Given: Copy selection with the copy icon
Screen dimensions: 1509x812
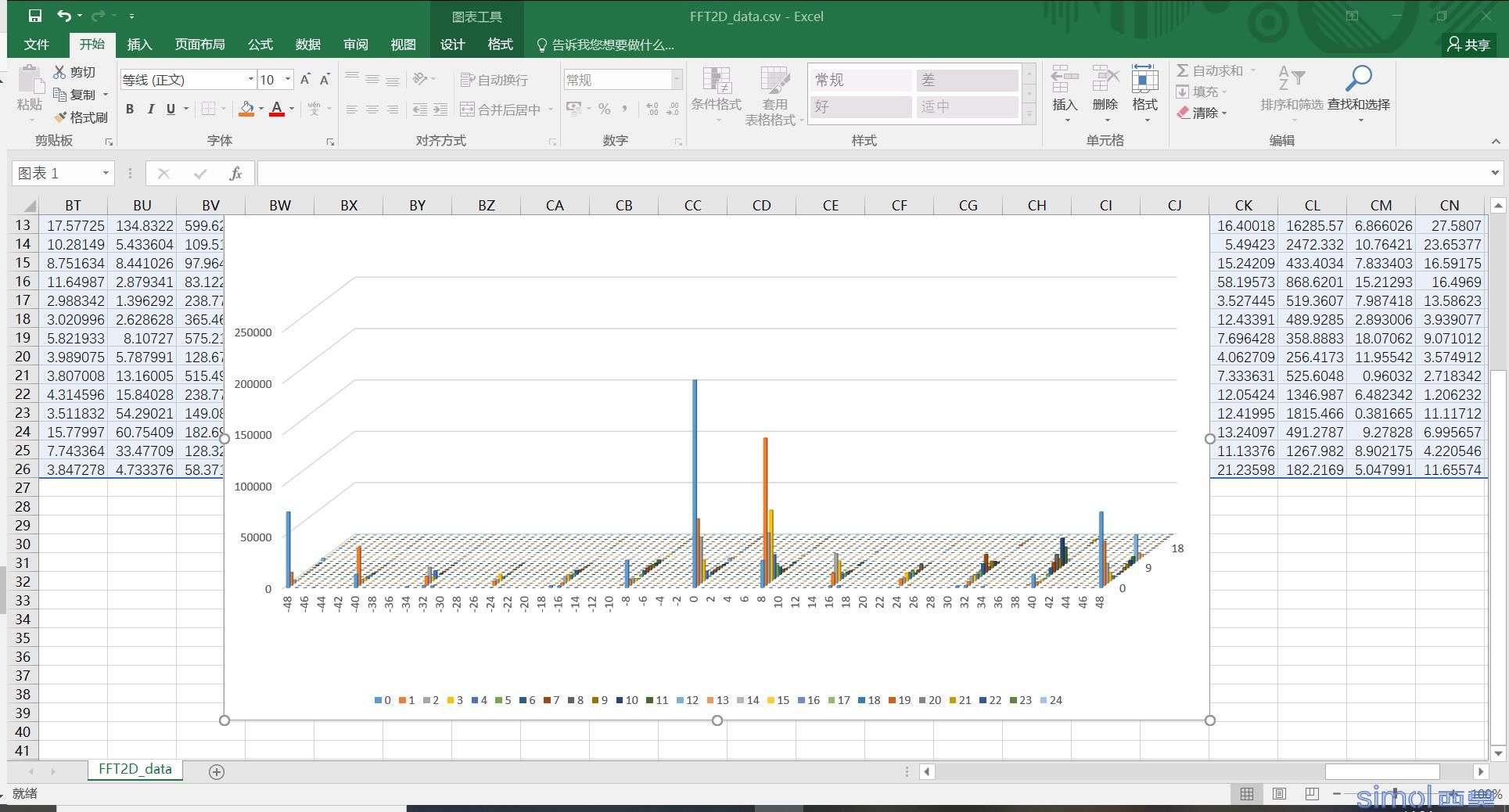Looking at the screenshot, I should [60, 95].
